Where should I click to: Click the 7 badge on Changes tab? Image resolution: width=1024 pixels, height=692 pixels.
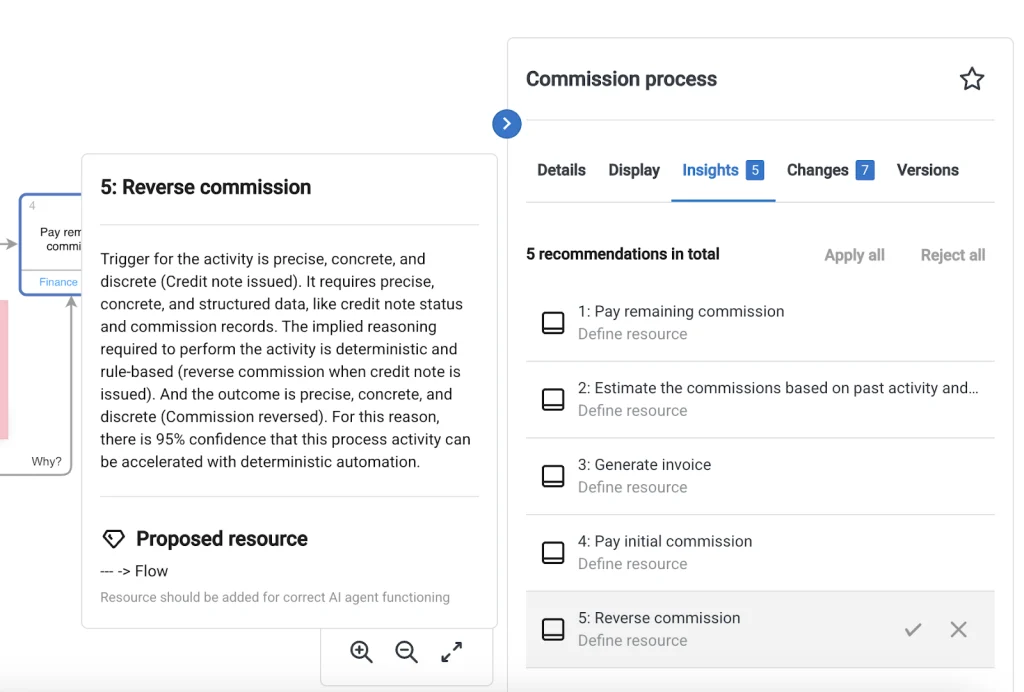coord(865,170)
